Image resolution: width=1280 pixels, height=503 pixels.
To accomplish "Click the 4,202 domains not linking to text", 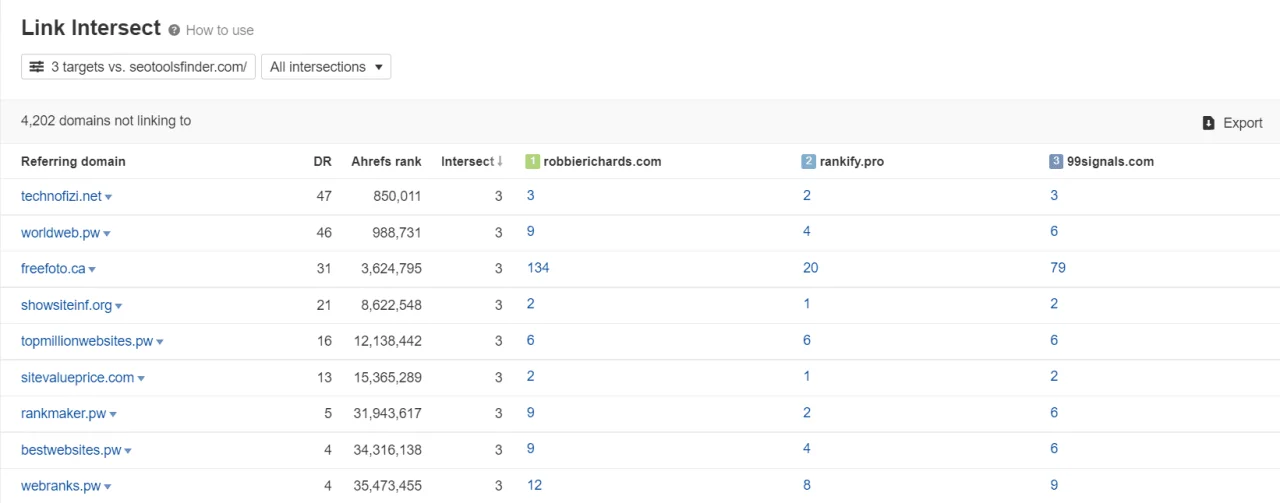I will click(106, 121).
